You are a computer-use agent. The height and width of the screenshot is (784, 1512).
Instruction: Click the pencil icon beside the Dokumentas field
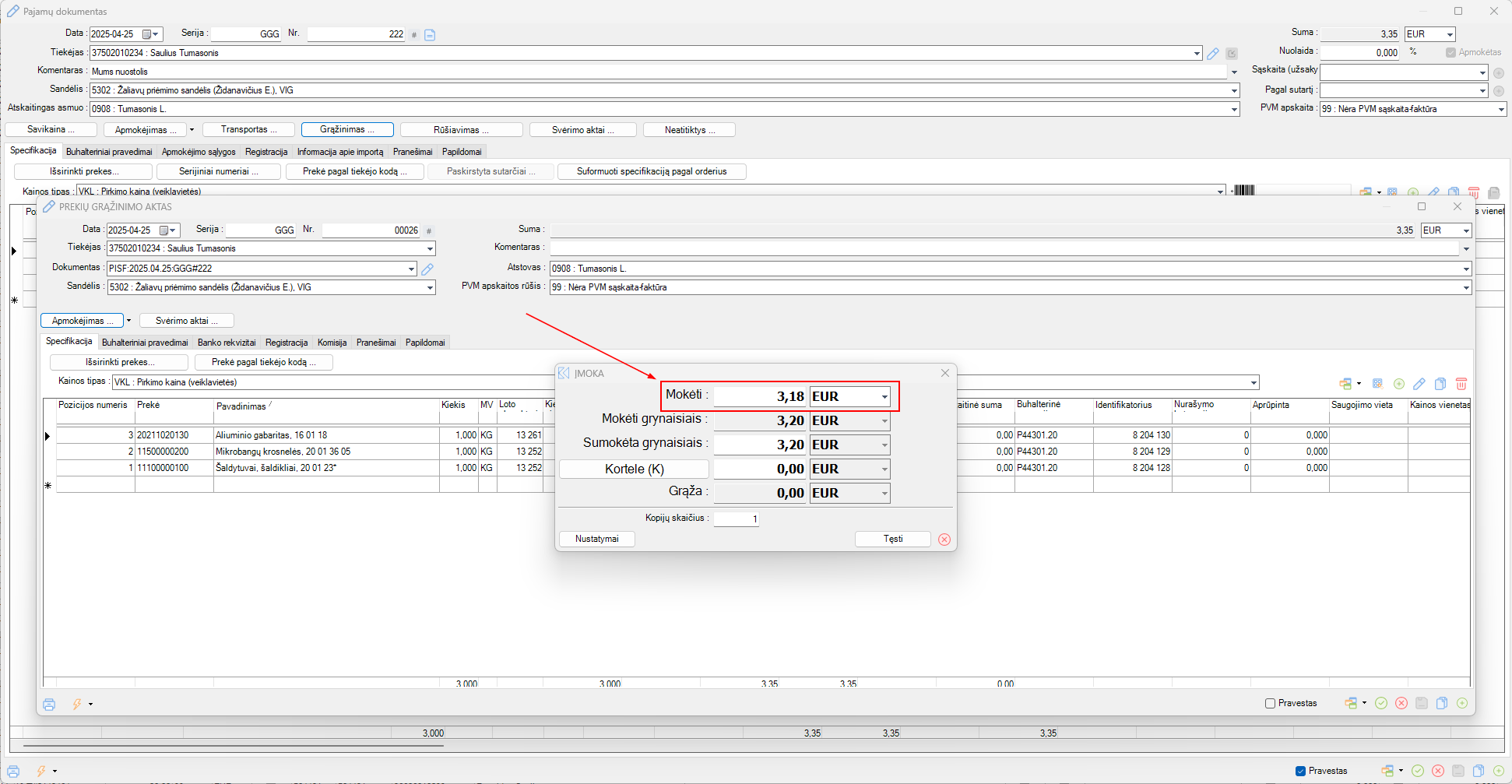tap(427, 269)
